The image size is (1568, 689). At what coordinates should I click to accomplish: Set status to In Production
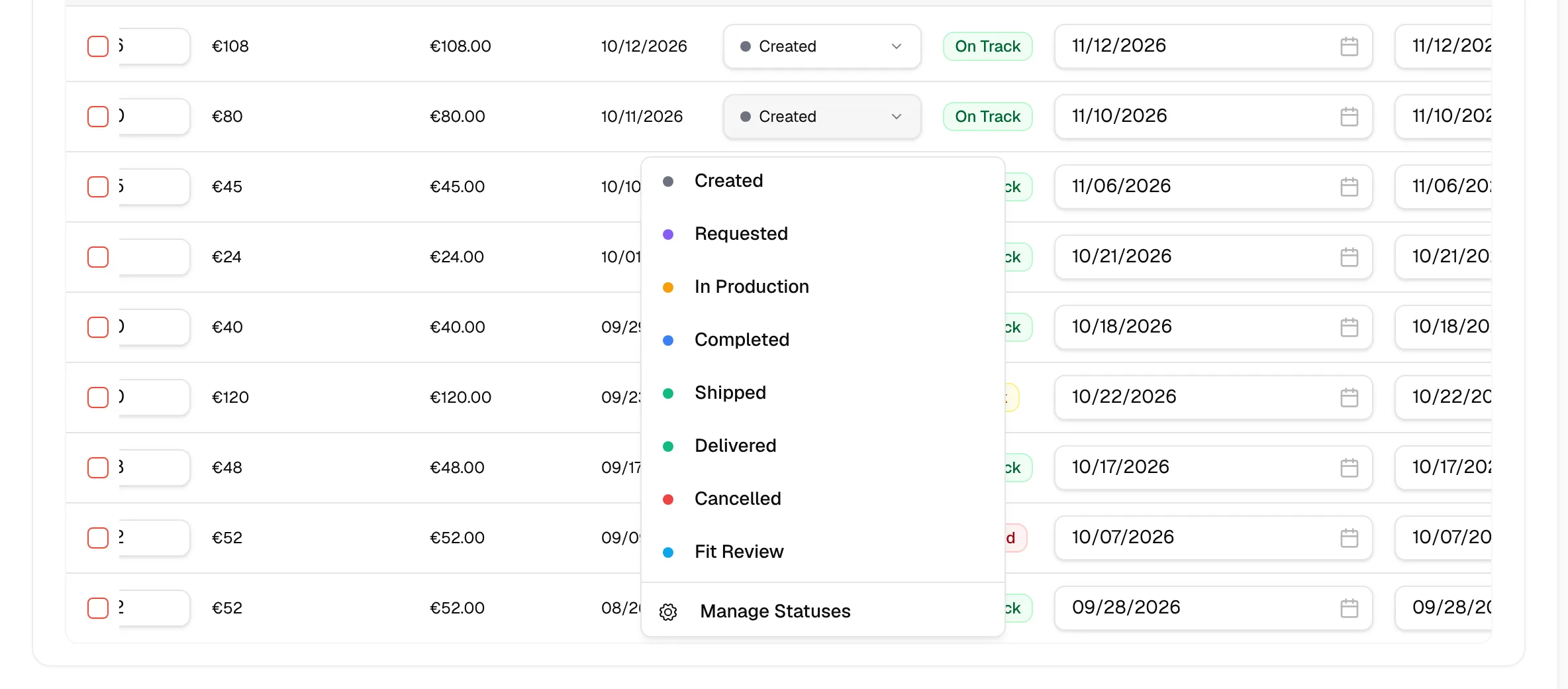(822, 287)
